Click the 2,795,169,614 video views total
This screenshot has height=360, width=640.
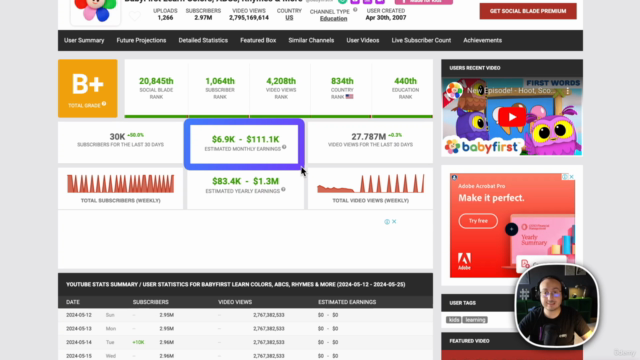[249, 18]
